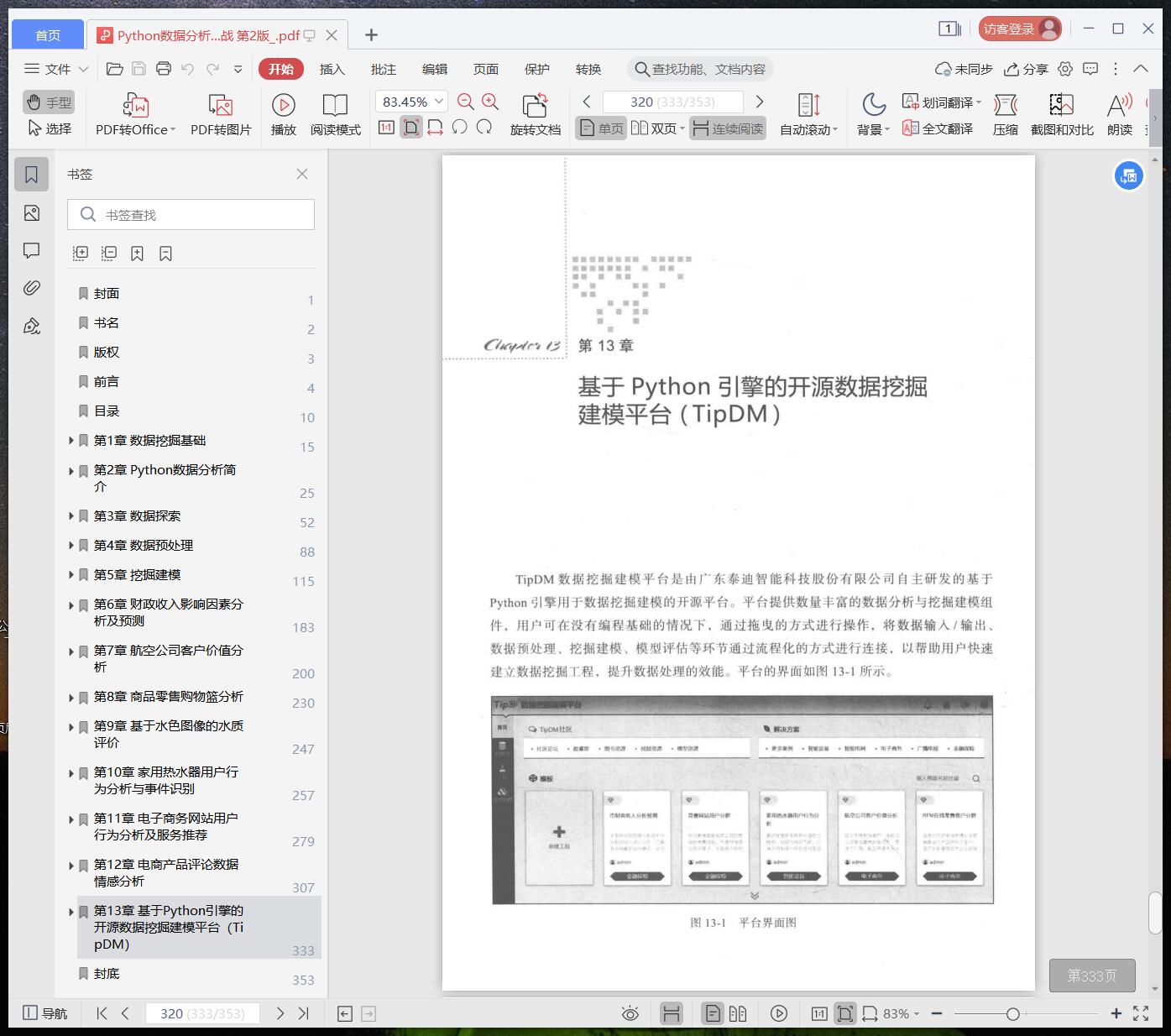Open comments panel icon in sidebar
The width and height of the screenshot is (1171, 1036).
31,250
